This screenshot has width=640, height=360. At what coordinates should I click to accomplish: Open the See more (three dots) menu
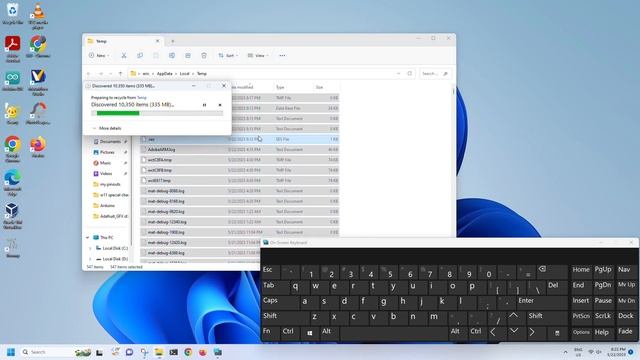point(282,56)
